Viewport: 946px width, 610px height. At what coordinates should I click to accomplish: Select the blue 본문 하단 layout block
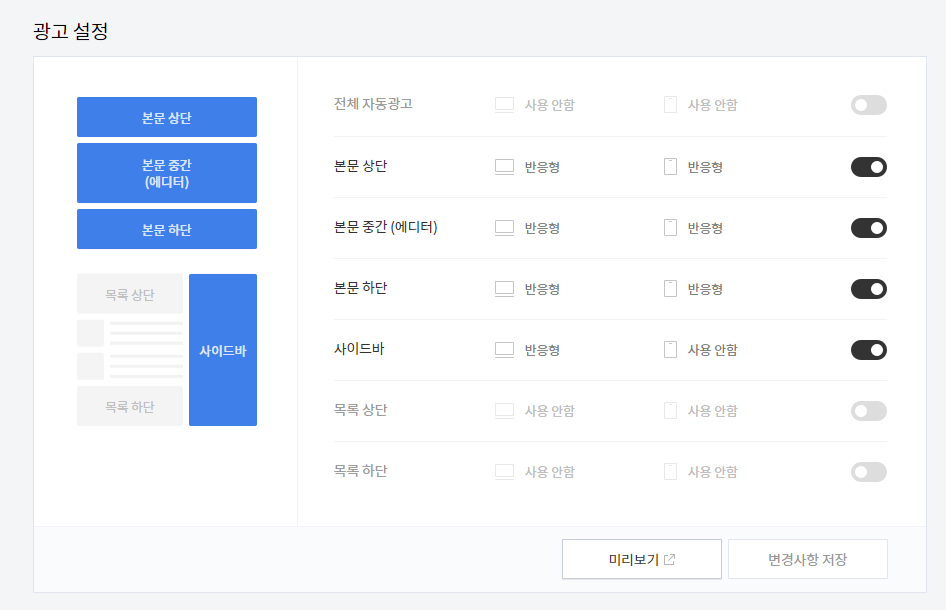[167, 229]
